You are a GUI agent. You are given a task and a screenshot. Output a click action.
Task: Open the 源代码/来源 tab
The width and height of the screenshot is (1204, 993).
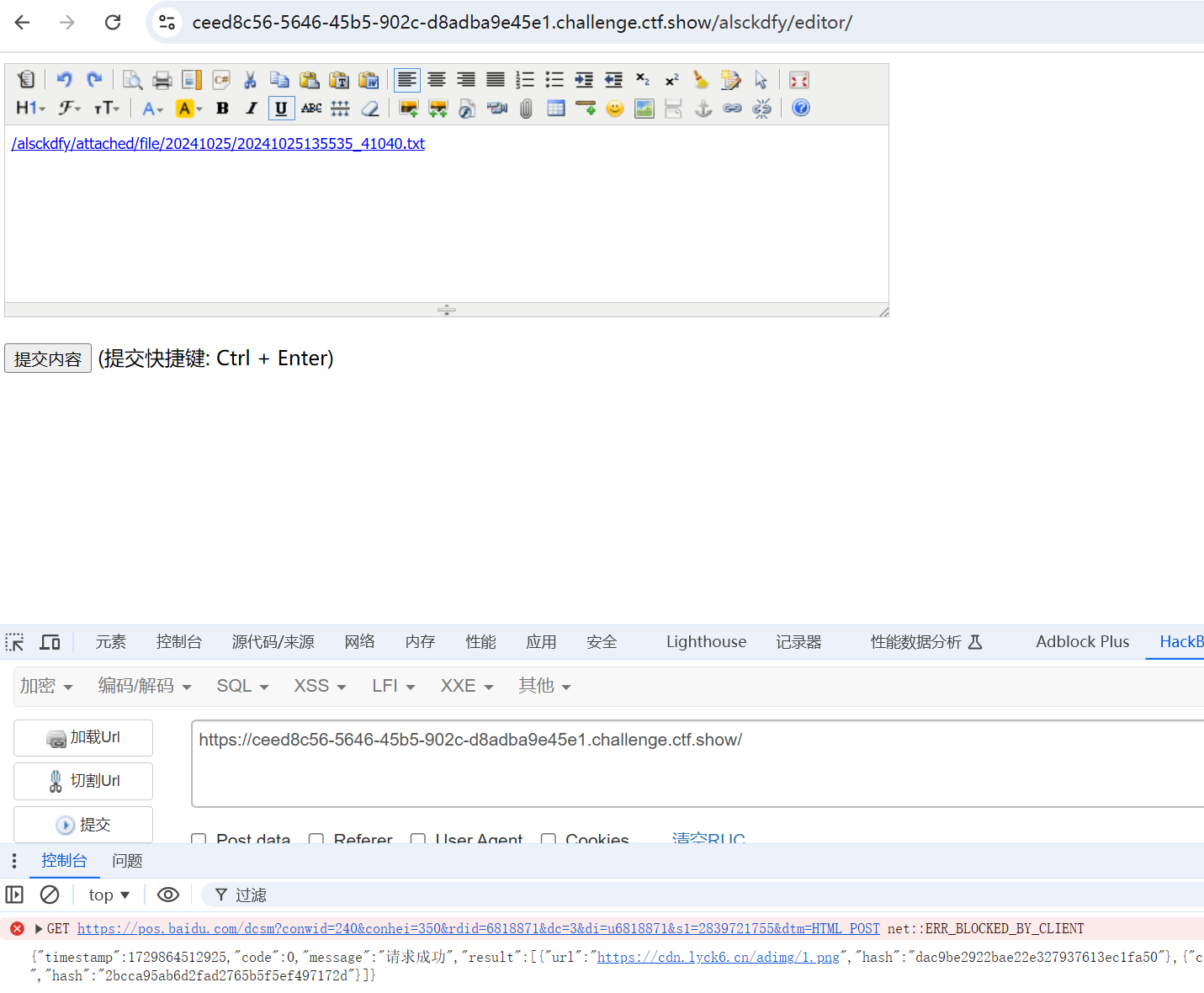click(x=273, y=642)
